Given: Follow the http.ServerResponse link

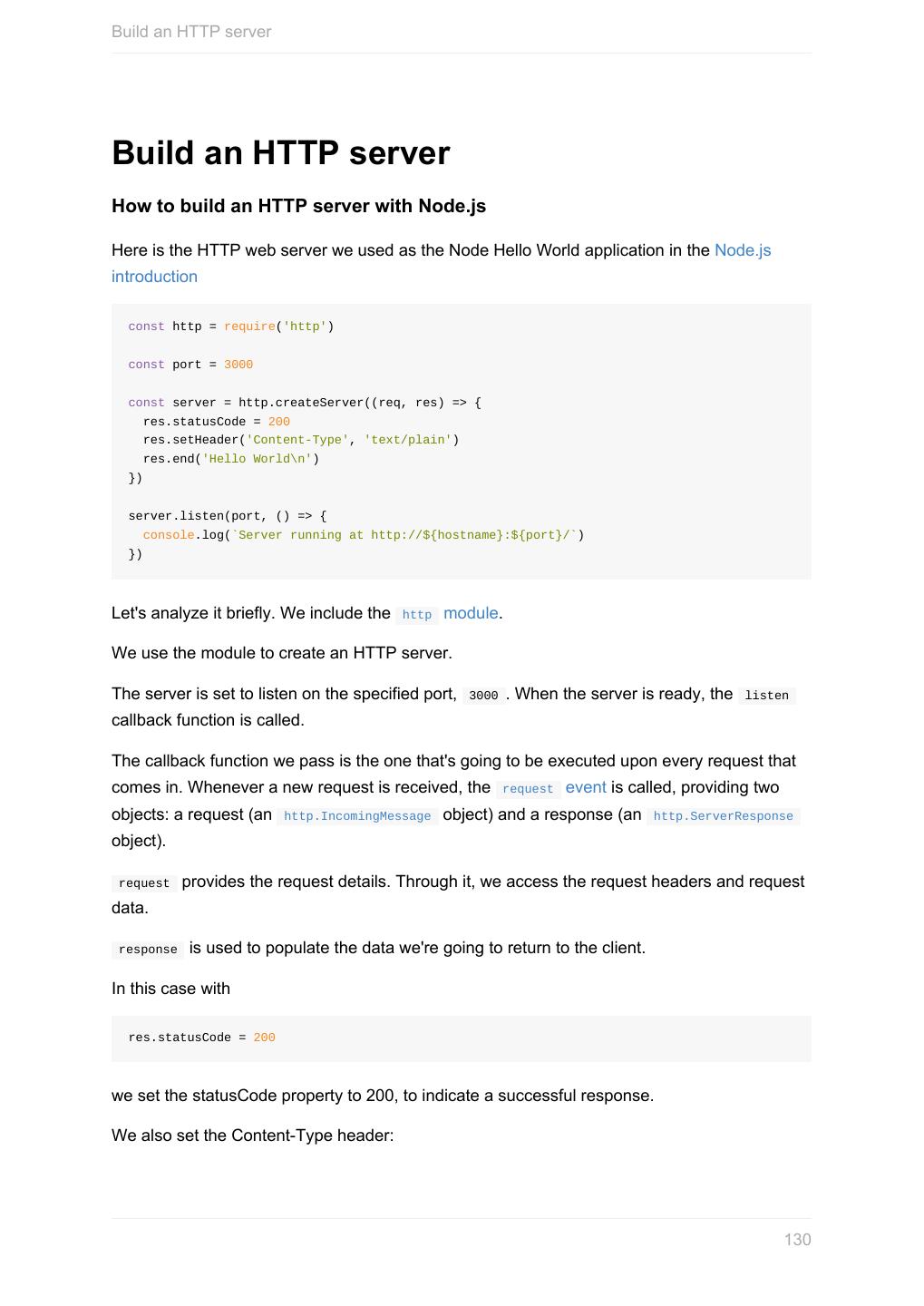Looking at the screenshot, I should 723,816.
